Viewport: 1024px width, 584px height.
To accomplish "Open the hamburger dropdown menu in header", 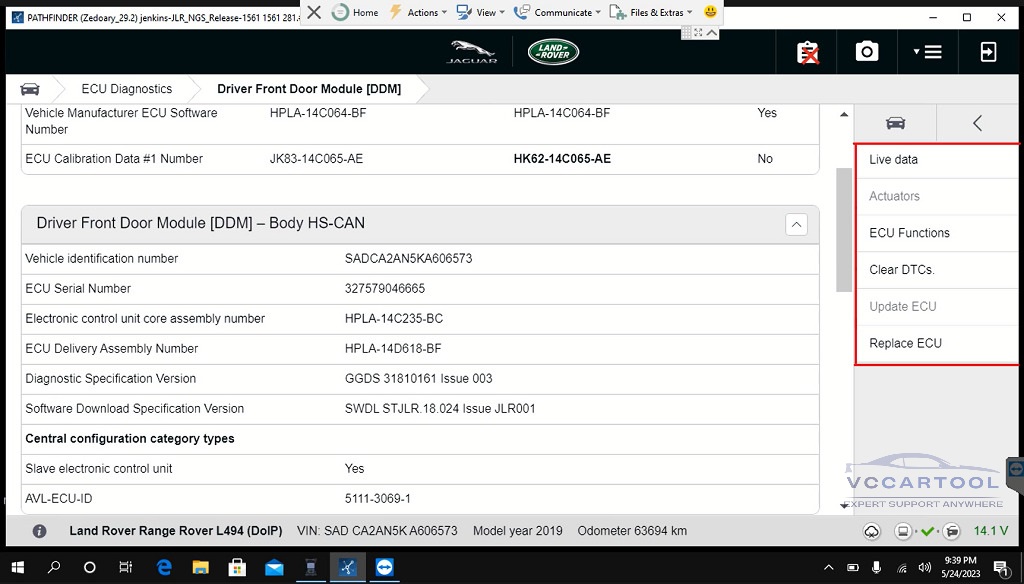I will coord(928,52).
